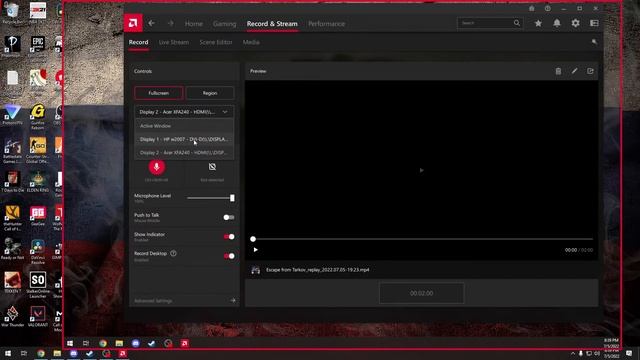The image size is (640, 360).
Task: Toggle the sidebar panel icon beside gear
Action: point(594,23)
